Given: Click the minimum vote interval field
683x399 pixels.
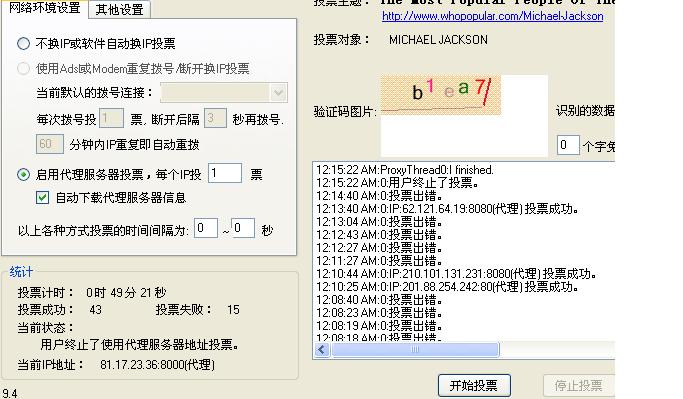Looking at the screenshot, I should (x=206, y=228).
